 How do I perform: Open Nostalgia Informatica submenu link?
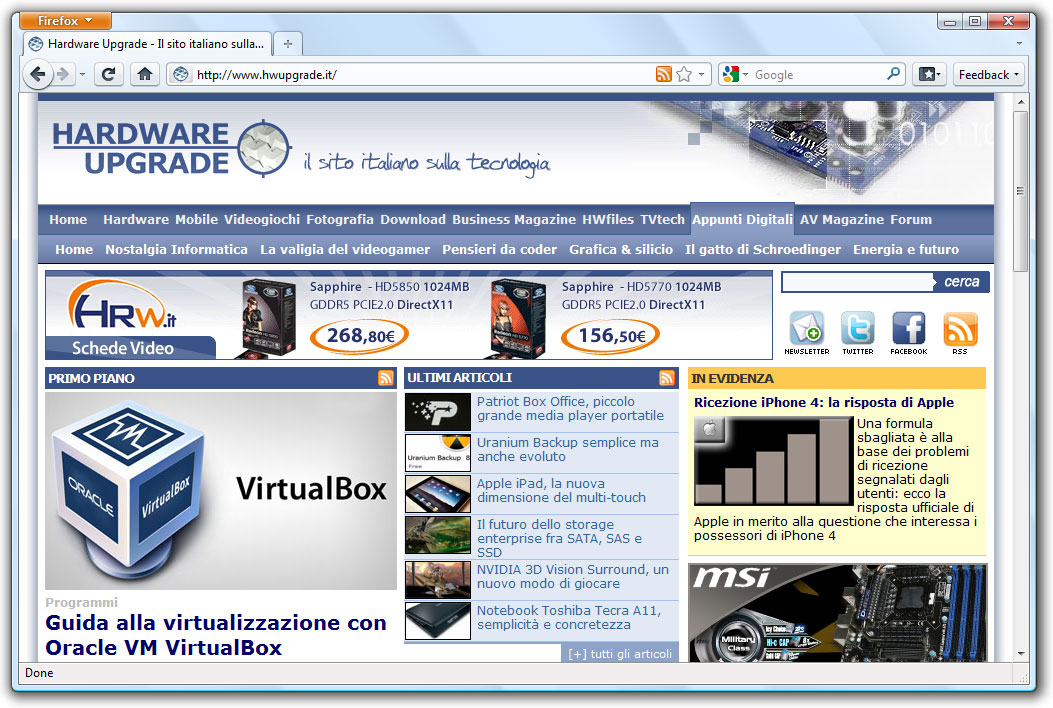coord(176,249)
